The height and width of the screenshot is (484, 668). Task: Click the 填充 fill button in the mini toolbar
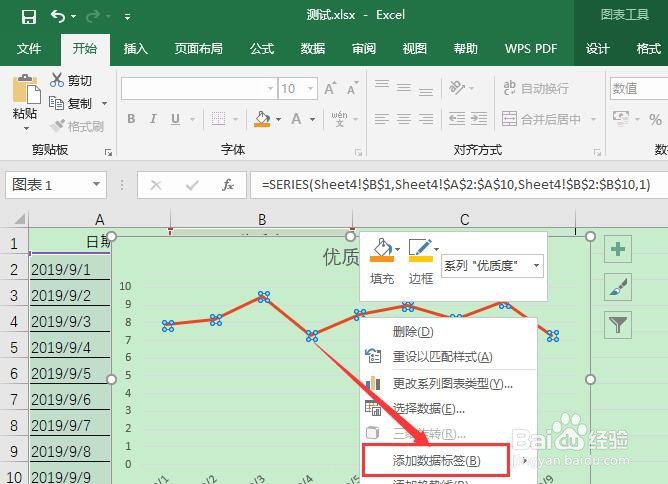click(382, 261)
